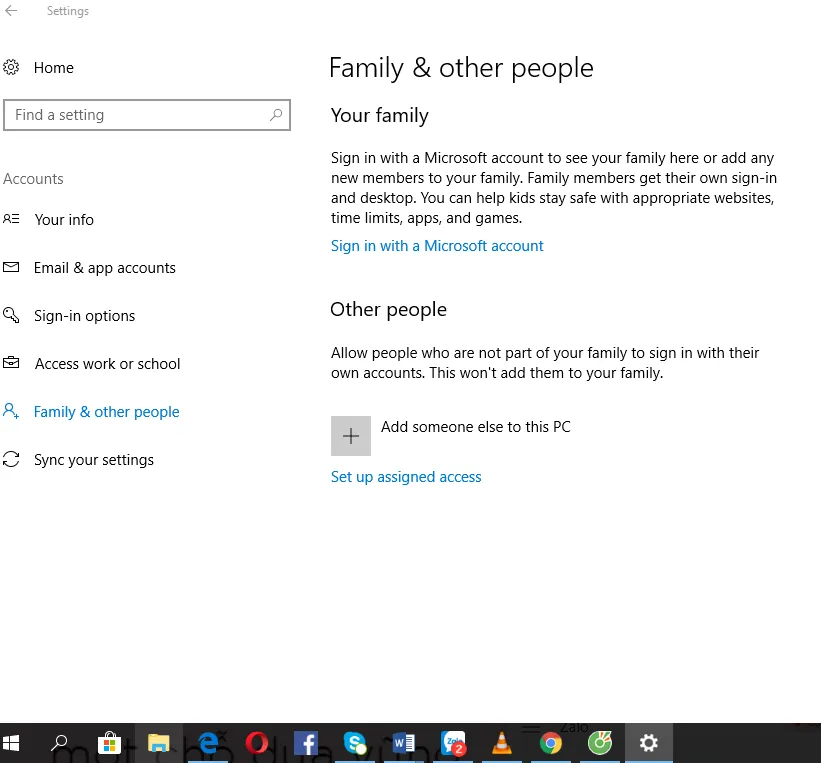821x763 pixels.
Task: Select Sign-in options
Action: pyautogui.click(x=84, y=316)
